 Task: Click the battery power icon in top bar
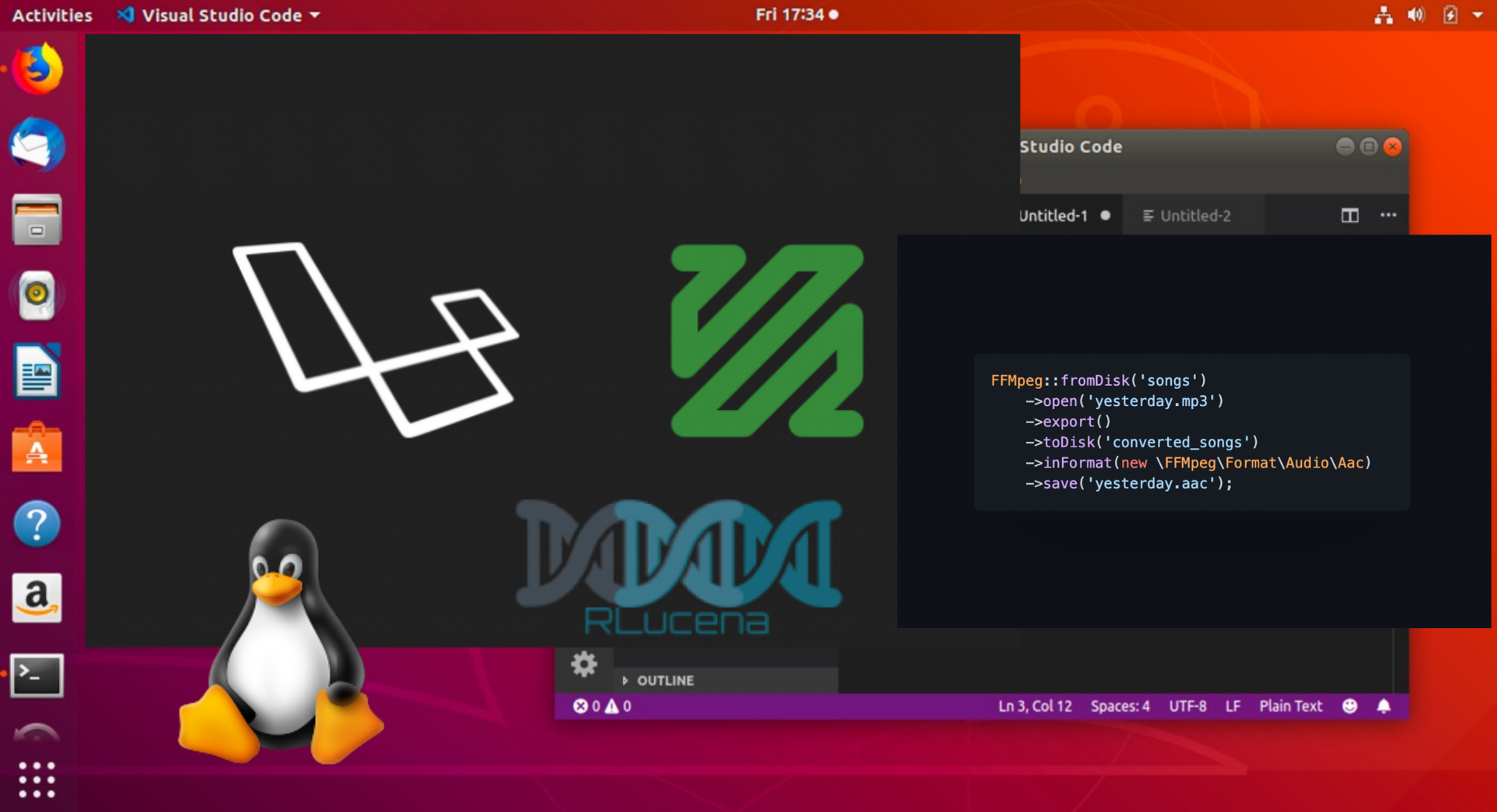point(1450,15)
